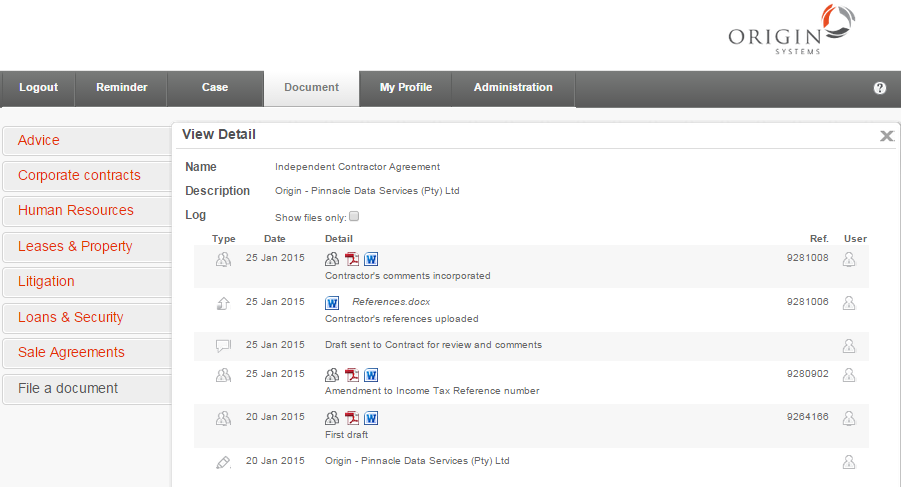This screenshot has height=487, width=901.
Task: Open PDF icon for Contractor's comments incorporated
Action: (352, 260)
